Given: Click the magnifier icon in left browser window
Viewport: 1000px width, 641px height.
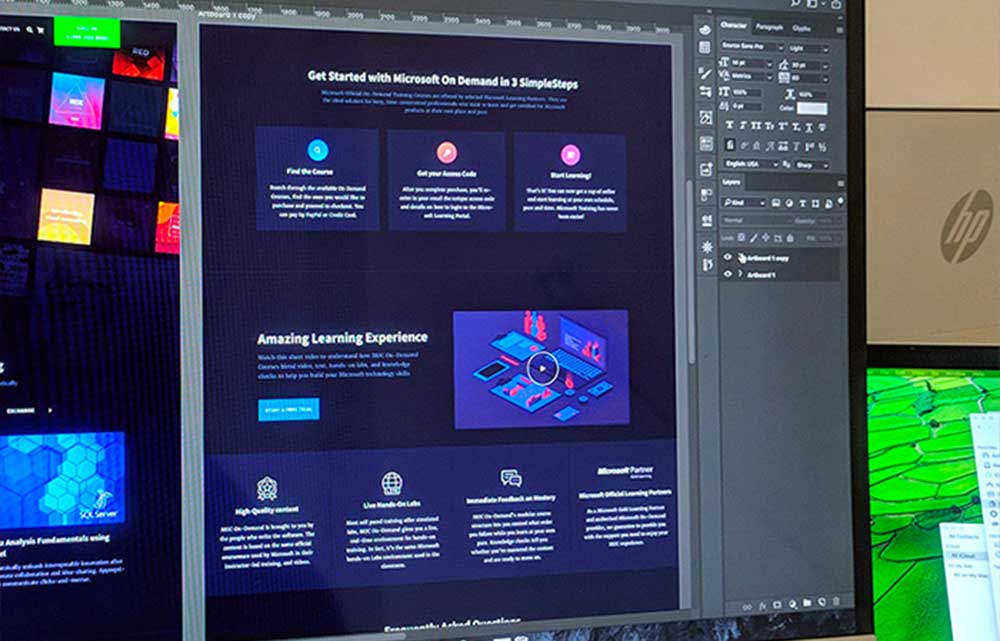Looking at the screenshot, I should [x=29, y=29].
